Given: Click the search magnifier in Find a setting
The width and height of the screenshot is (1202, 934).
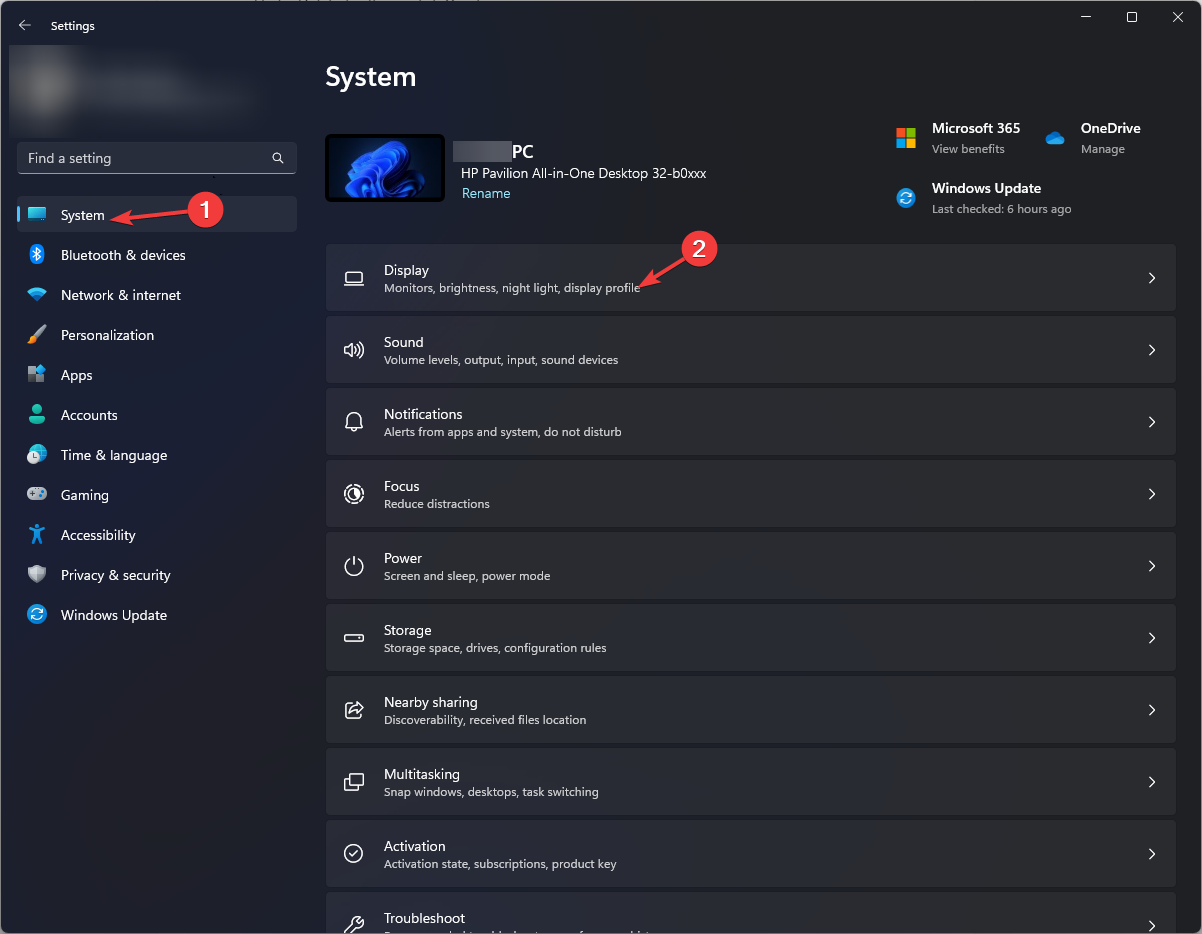Looking at the screenshot, I should pyautogui.click(x=277, y=158).
